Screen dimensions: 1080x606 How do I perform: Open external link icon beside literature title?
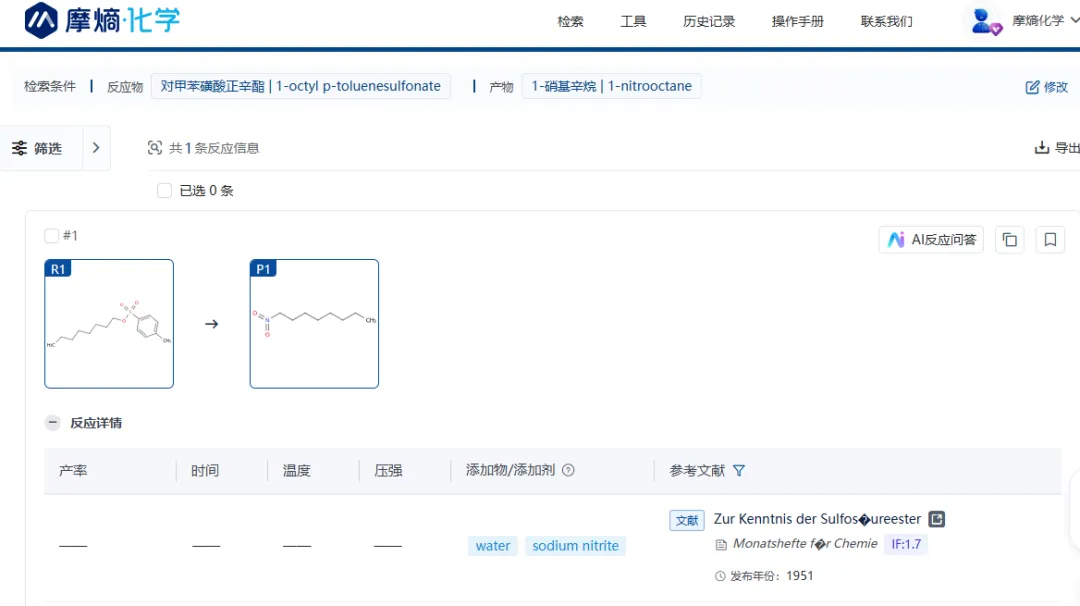click(937, 519)
